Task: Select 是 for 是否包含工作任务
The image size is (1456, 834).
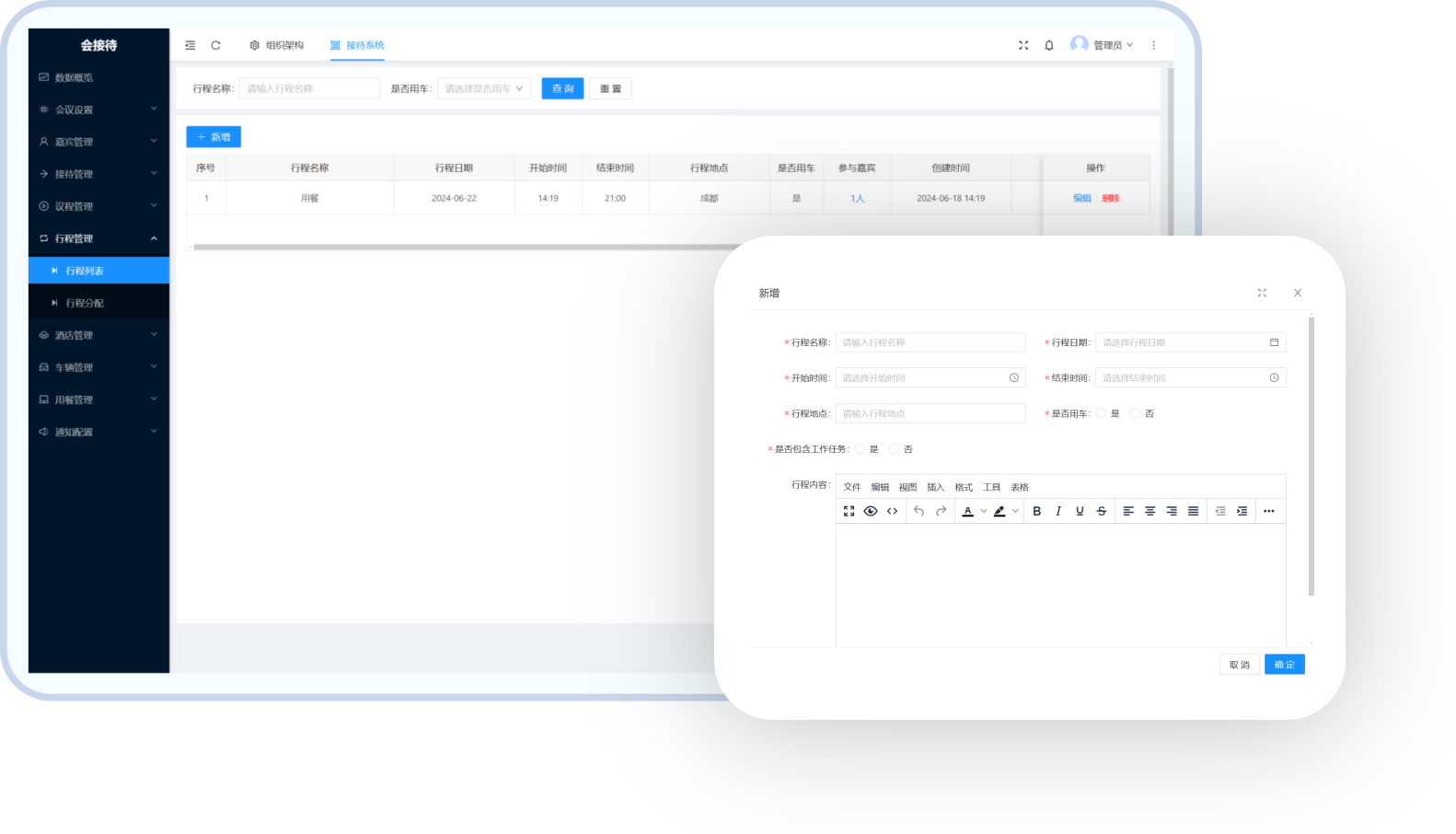Action: (x=860, y=449)
